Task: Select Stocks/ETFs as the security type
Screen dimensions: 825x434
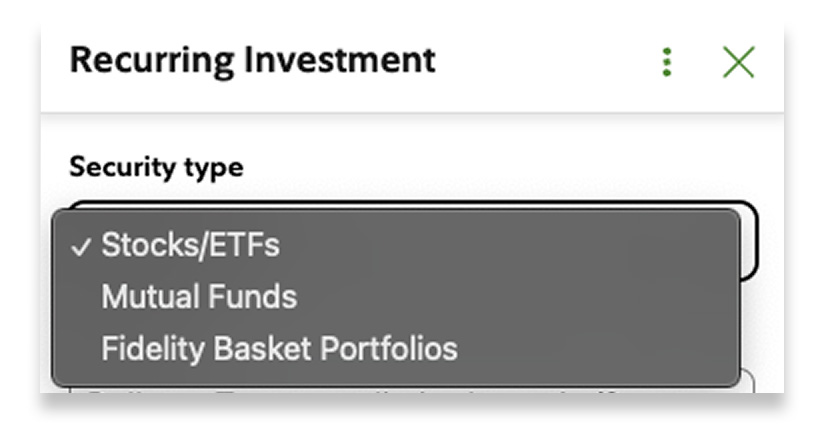Action: tap(190, 245)
